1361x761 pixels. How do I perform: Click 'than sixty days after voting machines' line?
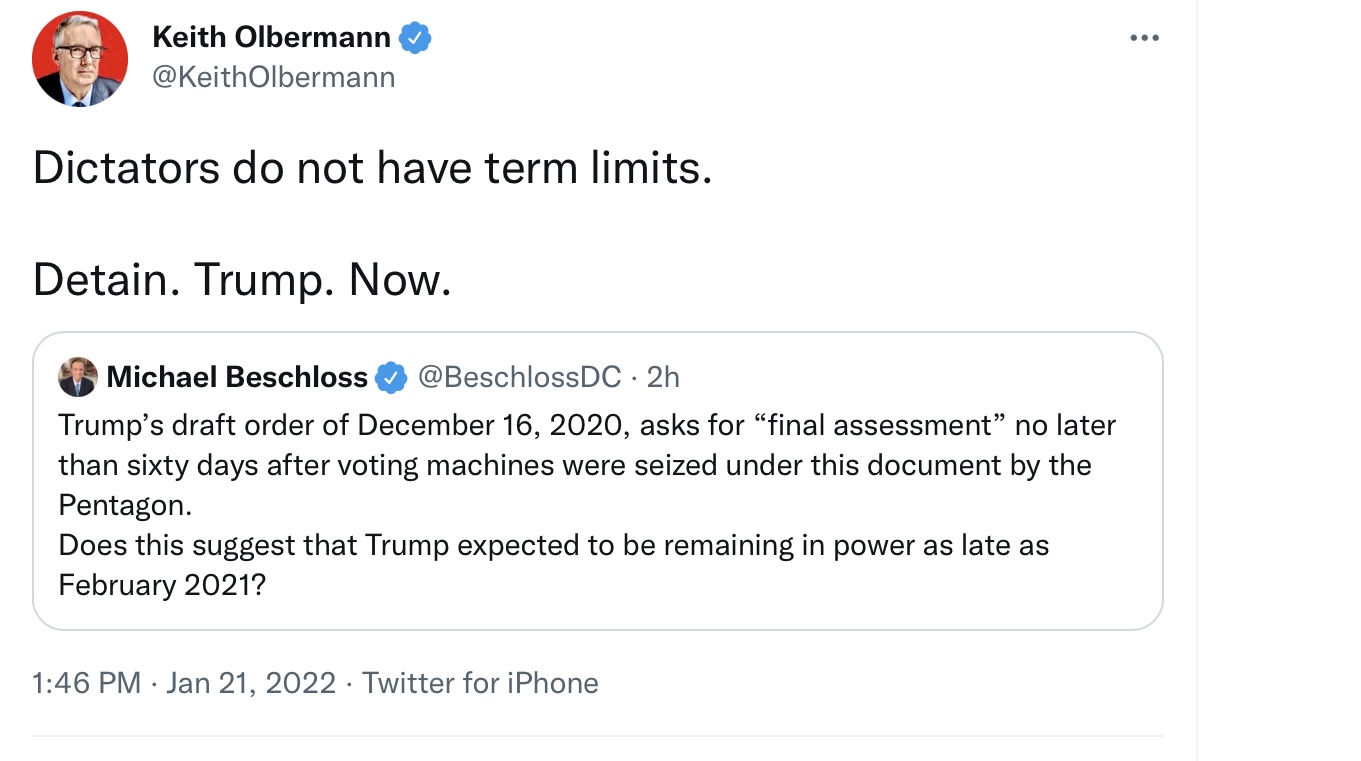[x=574, y=466]
